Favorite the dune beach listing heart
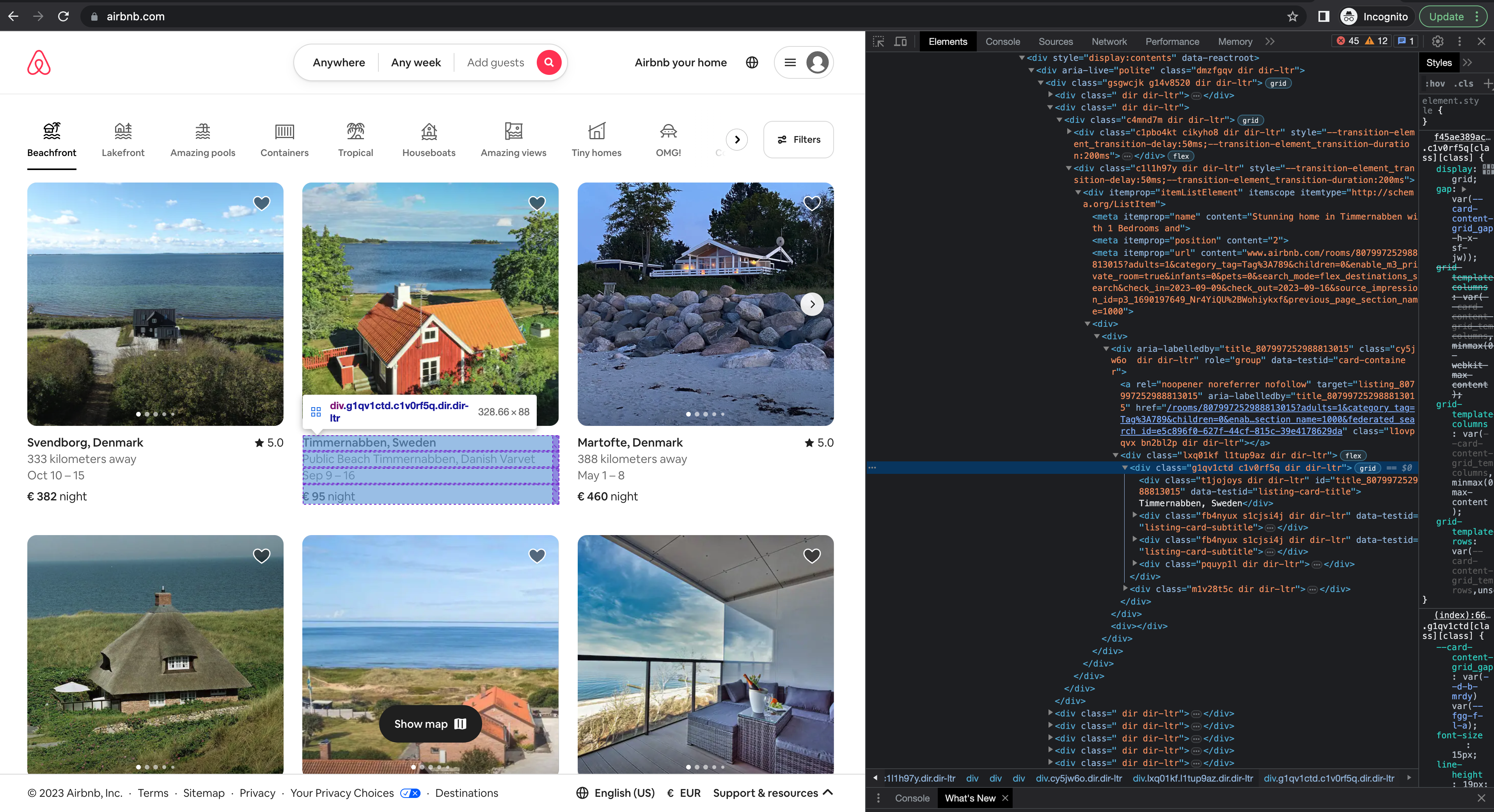Viewport: 1494px width, 812px height. (537, 556)
